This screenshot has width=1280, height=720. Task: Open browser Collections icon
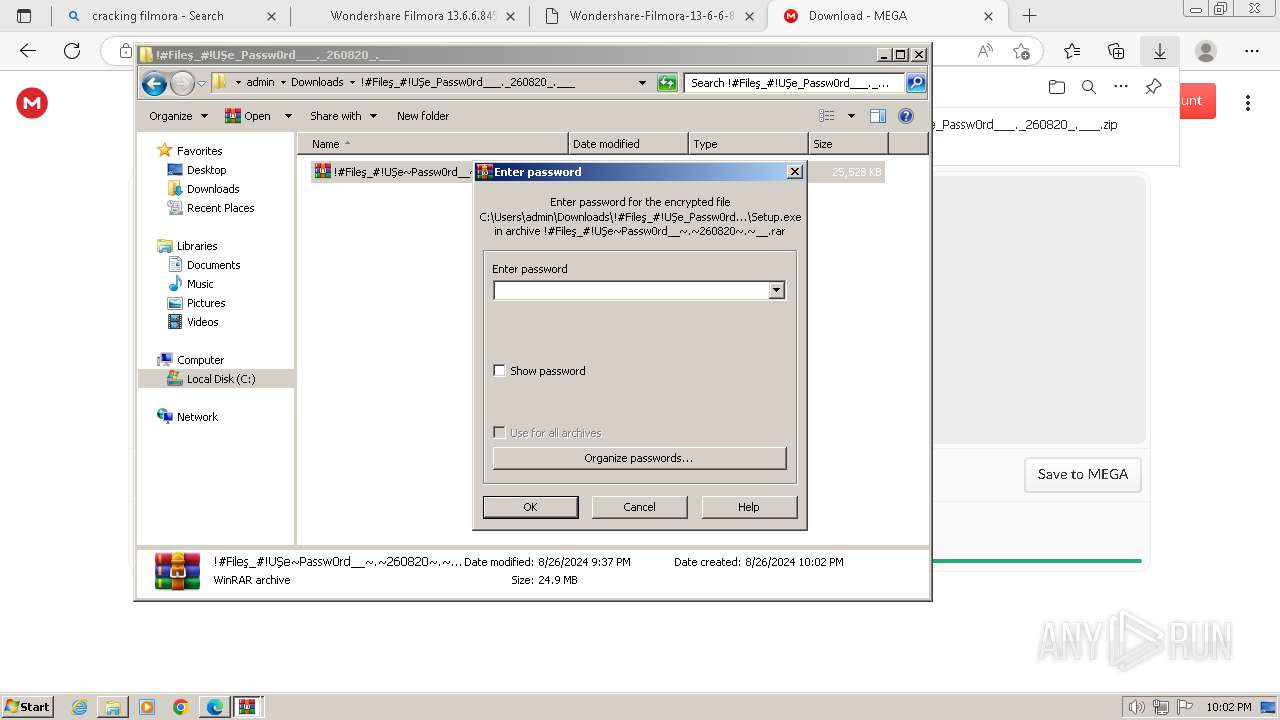1116,51
